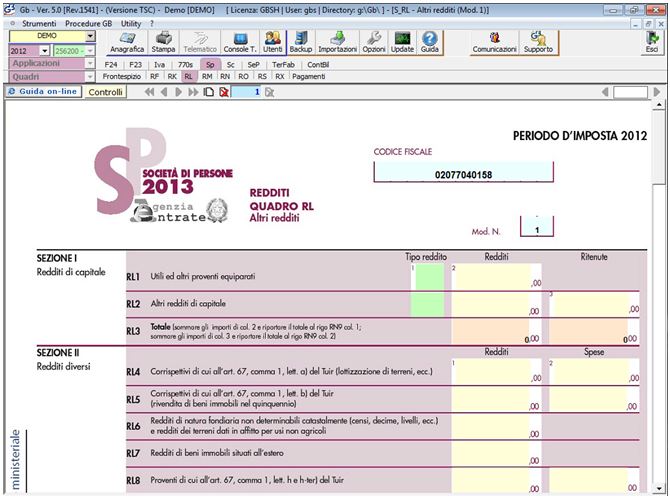Click the green Tipo reddito field RL1
Screen dimensions: 670x498
coord(429,277)
